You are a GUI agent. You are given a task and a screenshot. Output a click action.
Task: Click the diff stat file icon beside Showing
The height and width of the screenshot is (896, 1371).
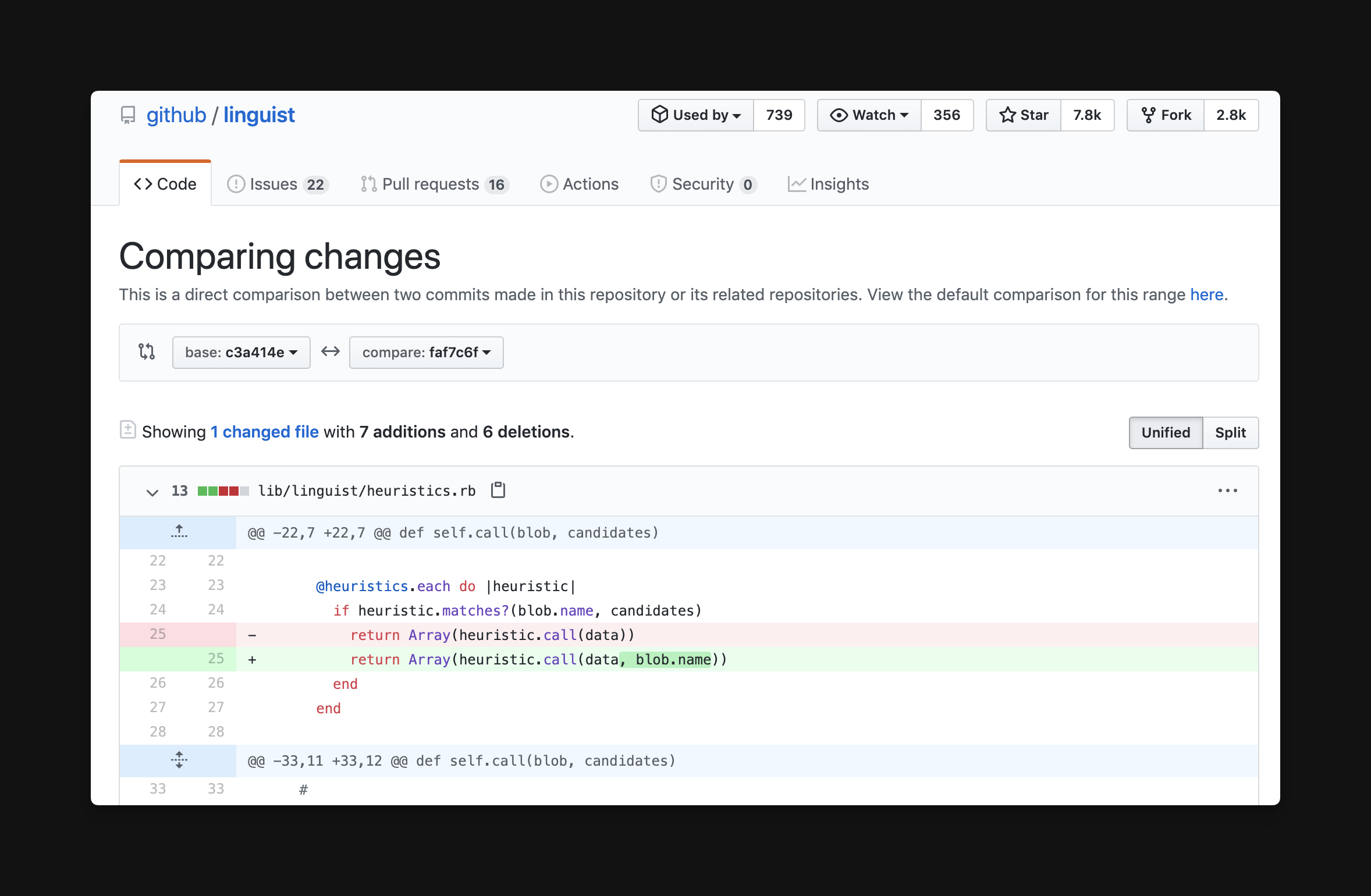[127, 430]
